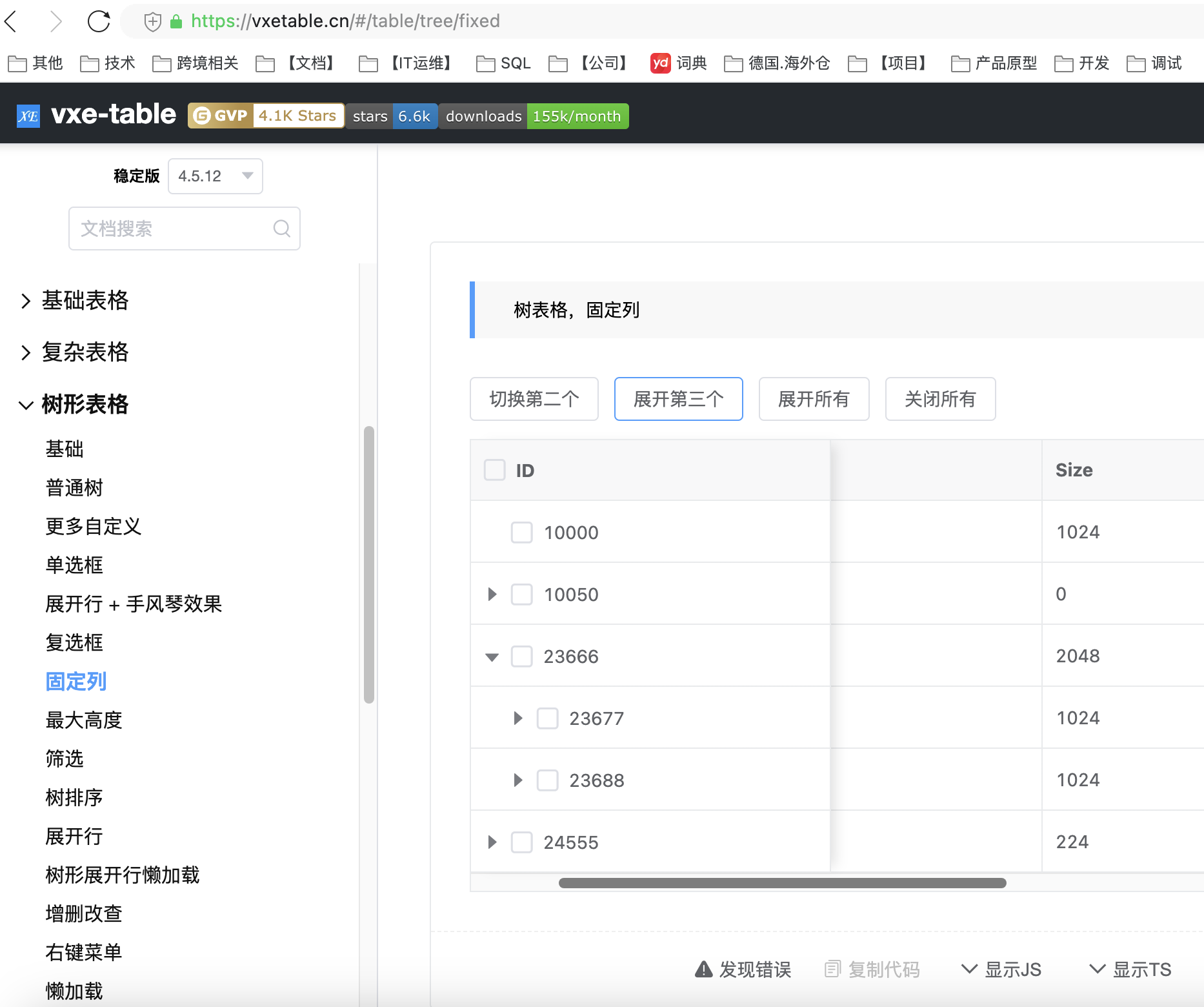
Task: Toggle the header select-all checkbox next to ID
Action: click(495, 470)
